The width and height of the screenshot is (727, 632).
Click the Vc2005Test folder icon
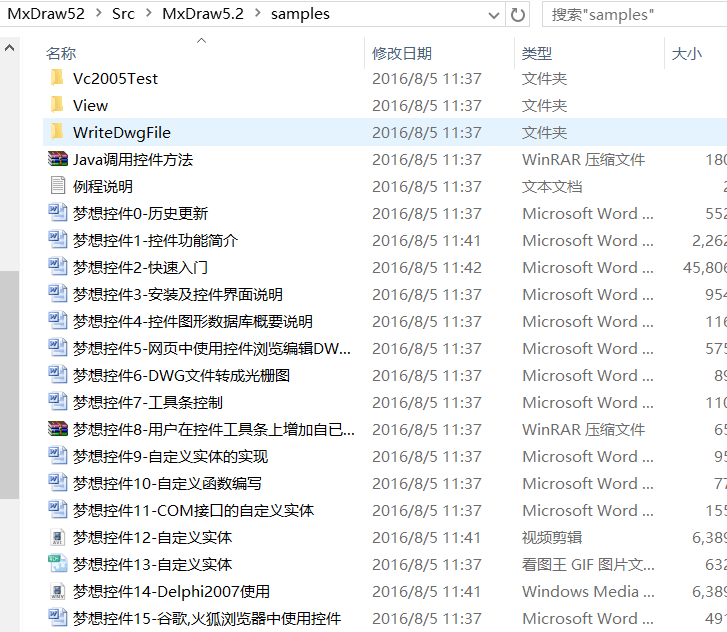(x=57, y=78)
